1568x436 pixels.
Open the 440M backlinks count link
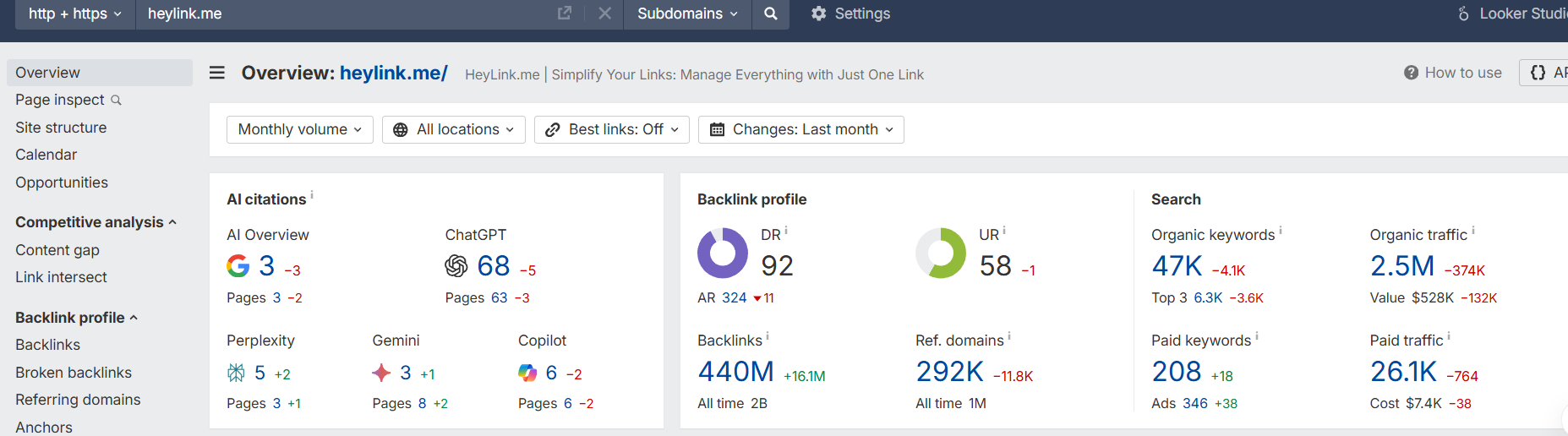735,372
